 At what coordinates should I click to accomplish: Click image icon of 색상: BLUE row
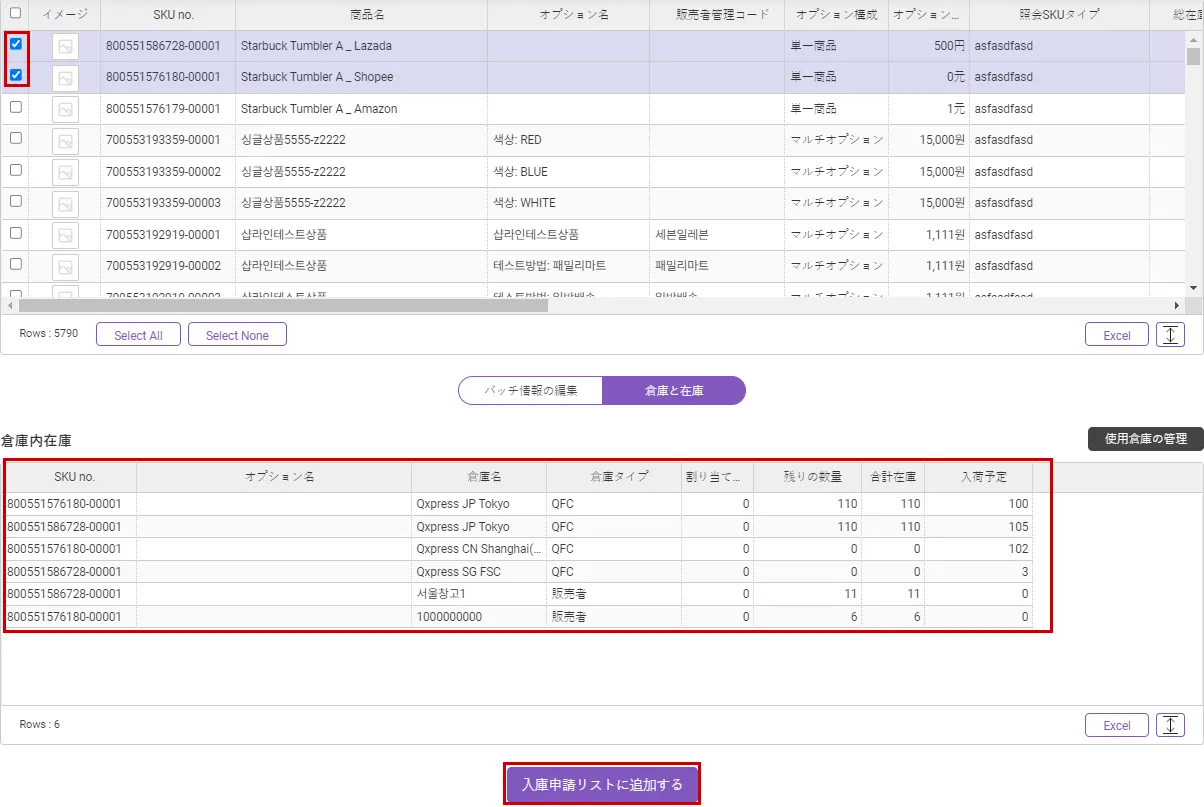point(65,172)
